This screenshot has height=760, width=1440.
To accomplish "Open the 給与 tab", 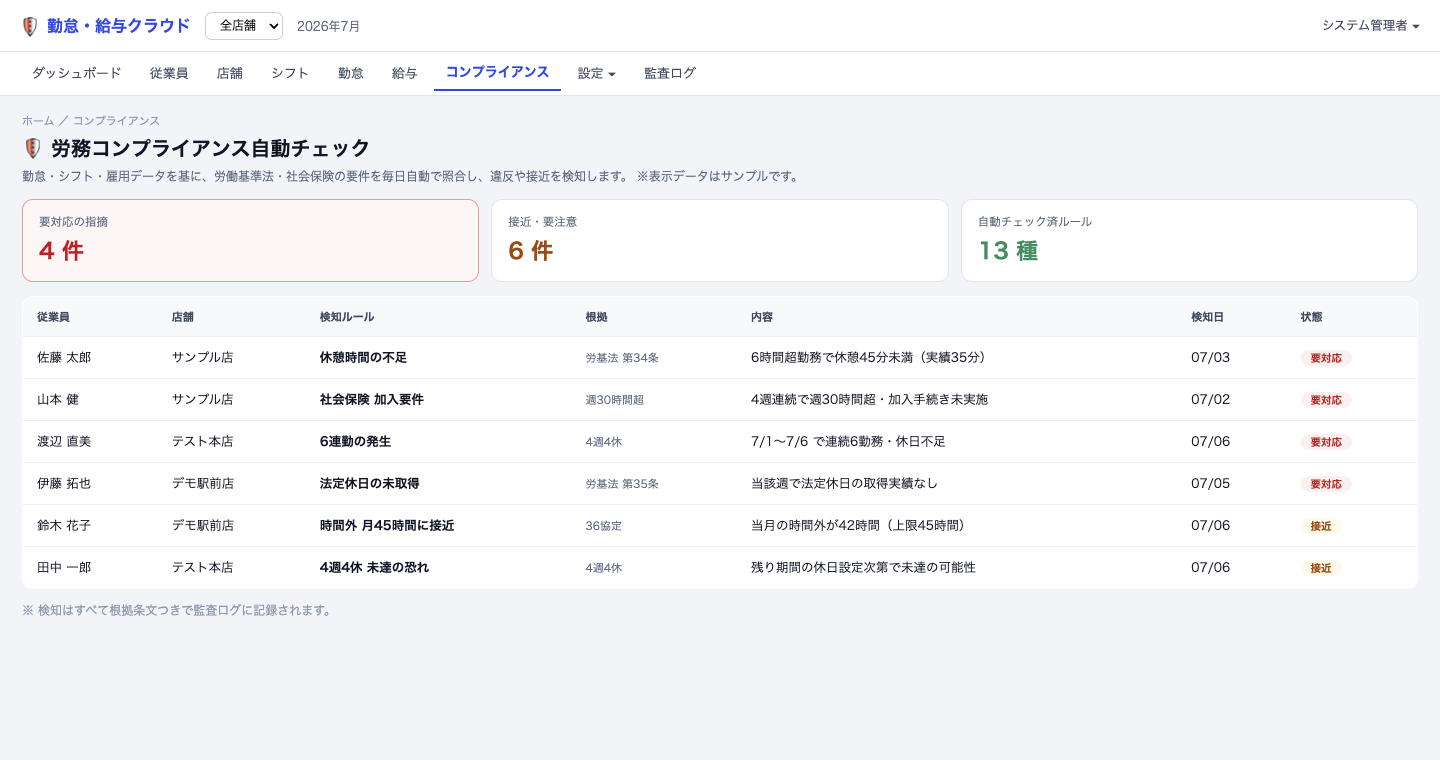I will tap(405, 73).
